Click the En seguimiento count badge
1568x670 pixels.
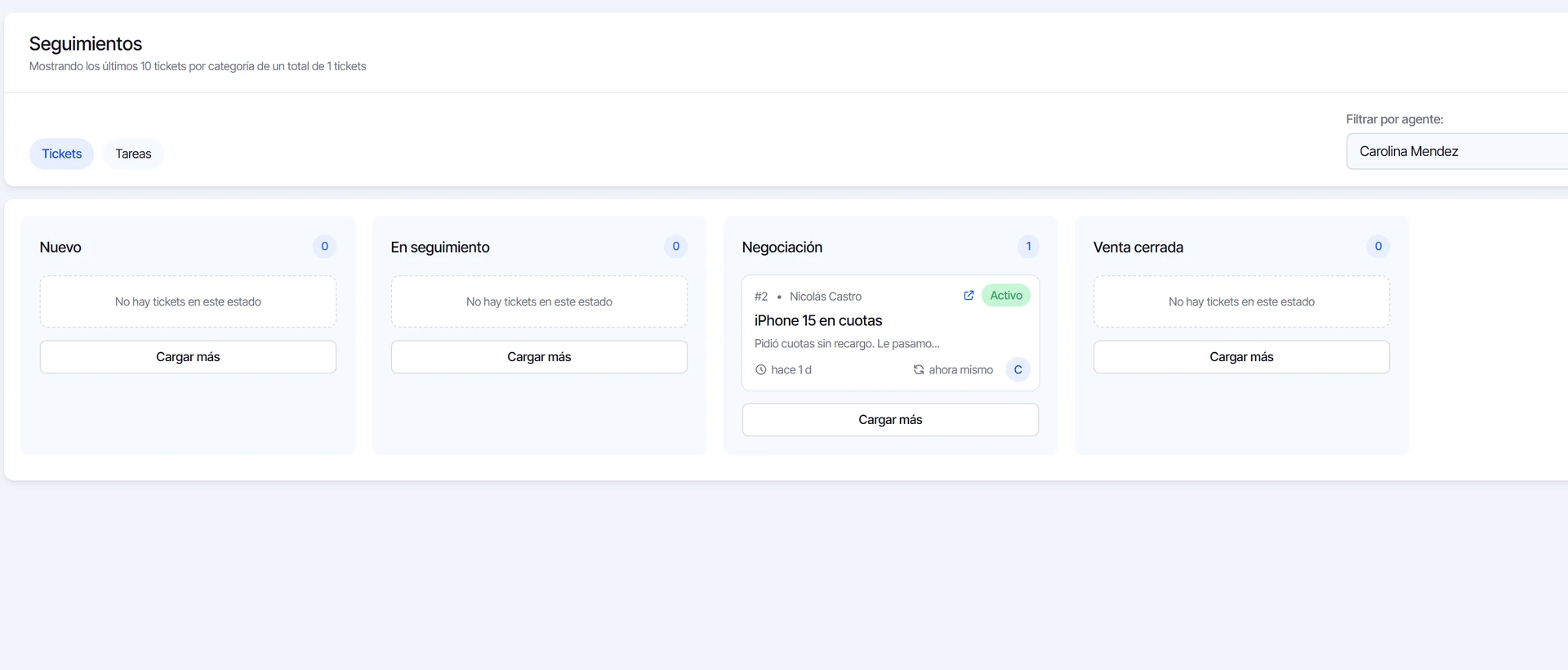pyautogui.click(x=675, y=247)
